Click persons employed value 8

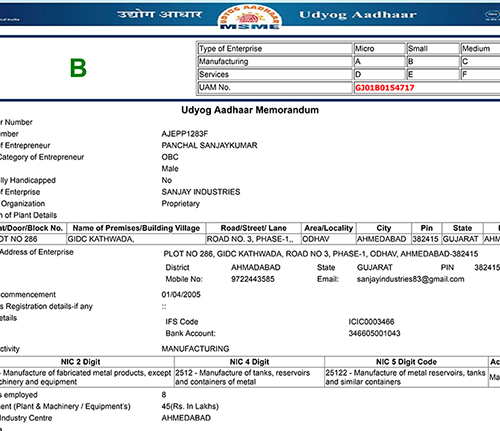(164, 395)
